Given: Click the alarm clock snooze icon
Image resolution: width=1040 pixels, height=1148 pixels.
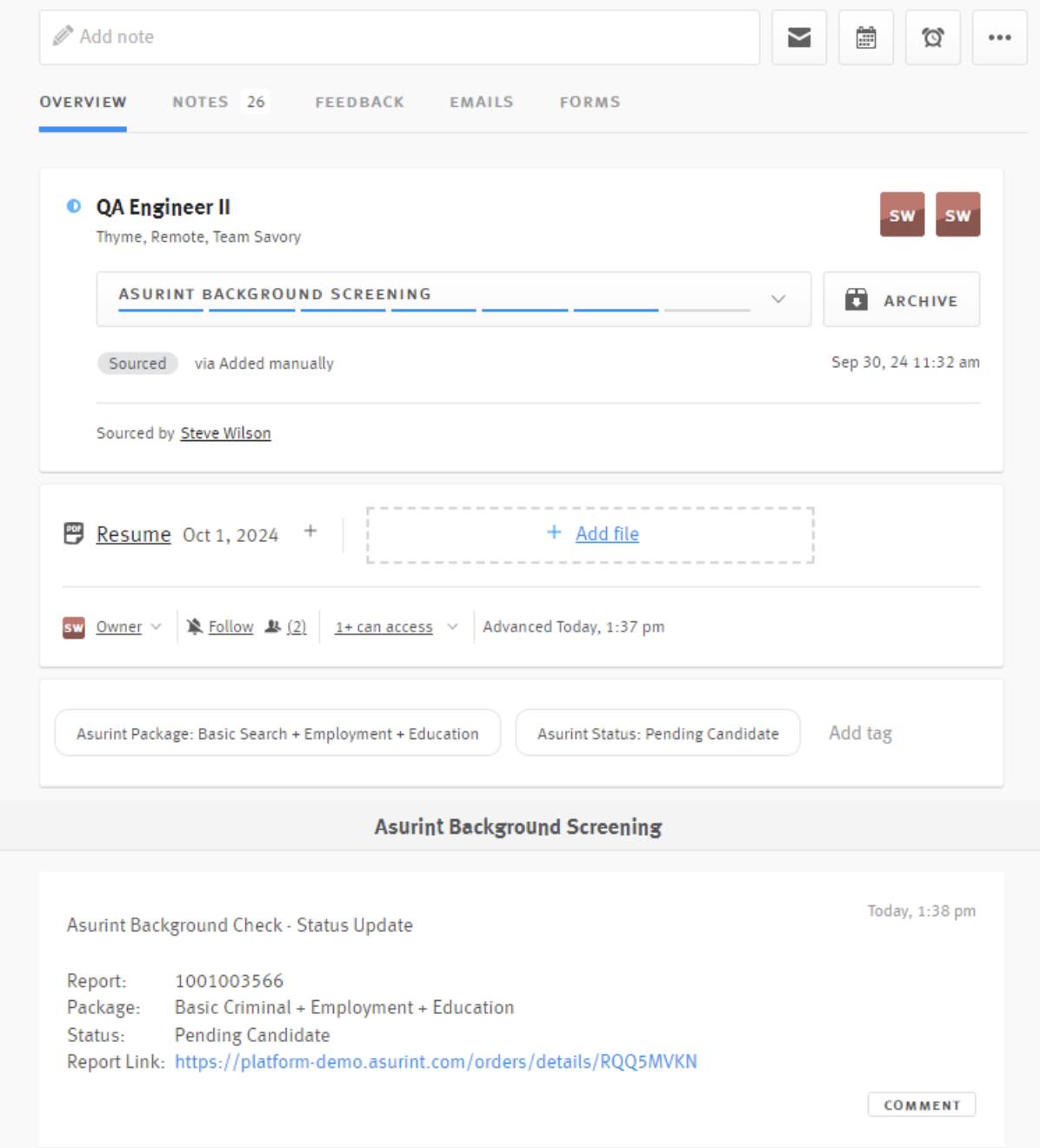Looking at the screenshot, I should (x=933, y=37).
